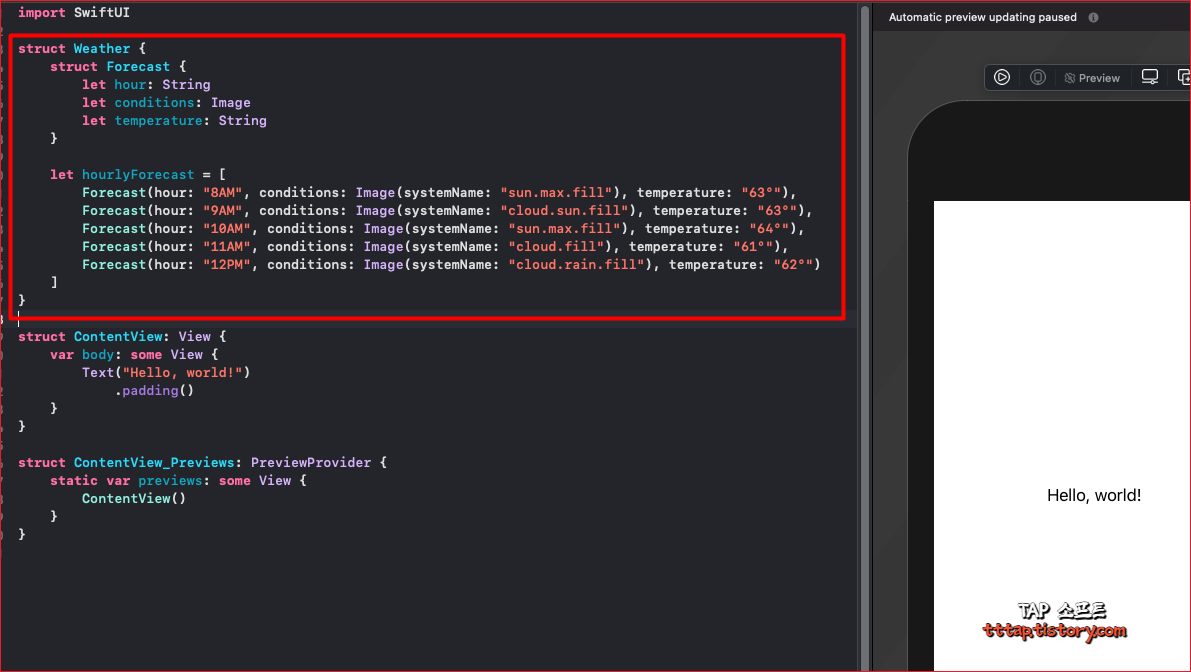The width and height of the screenshot is (1191, 672).
Task: Click the "64°" temperature string
Action: (769, 229)
